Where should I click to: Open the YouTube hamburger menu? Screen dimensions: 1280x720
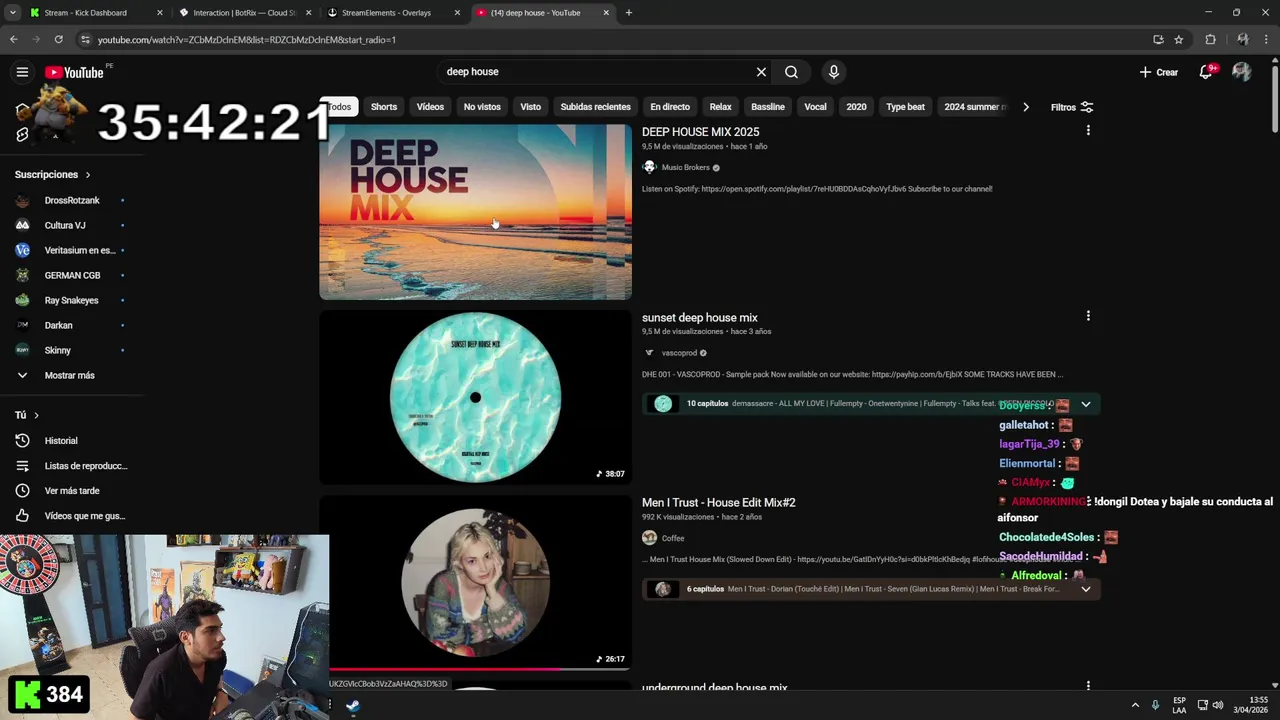coord(22,72)
